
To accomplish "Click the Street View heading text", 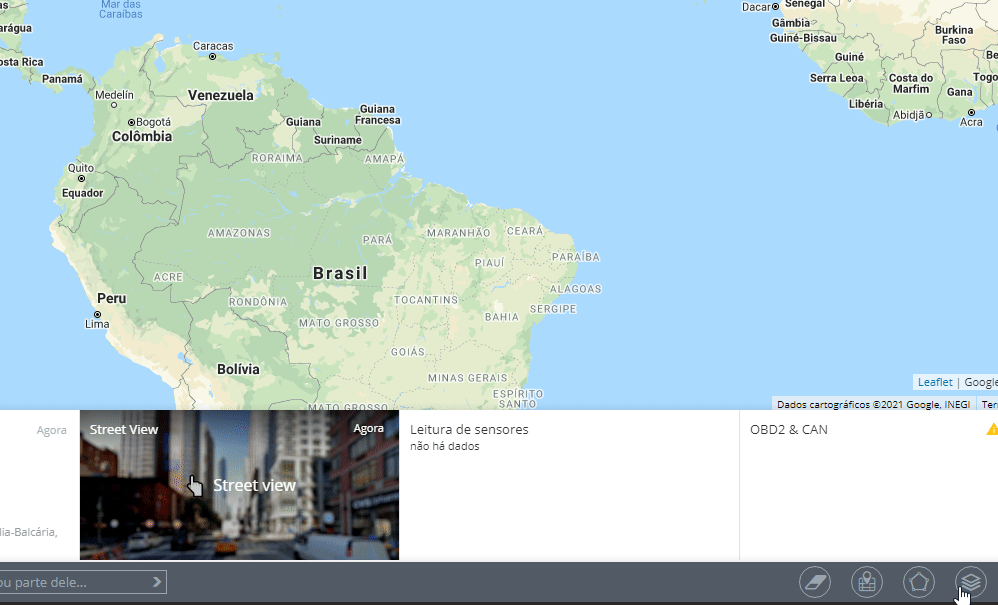I will point(123,429).
